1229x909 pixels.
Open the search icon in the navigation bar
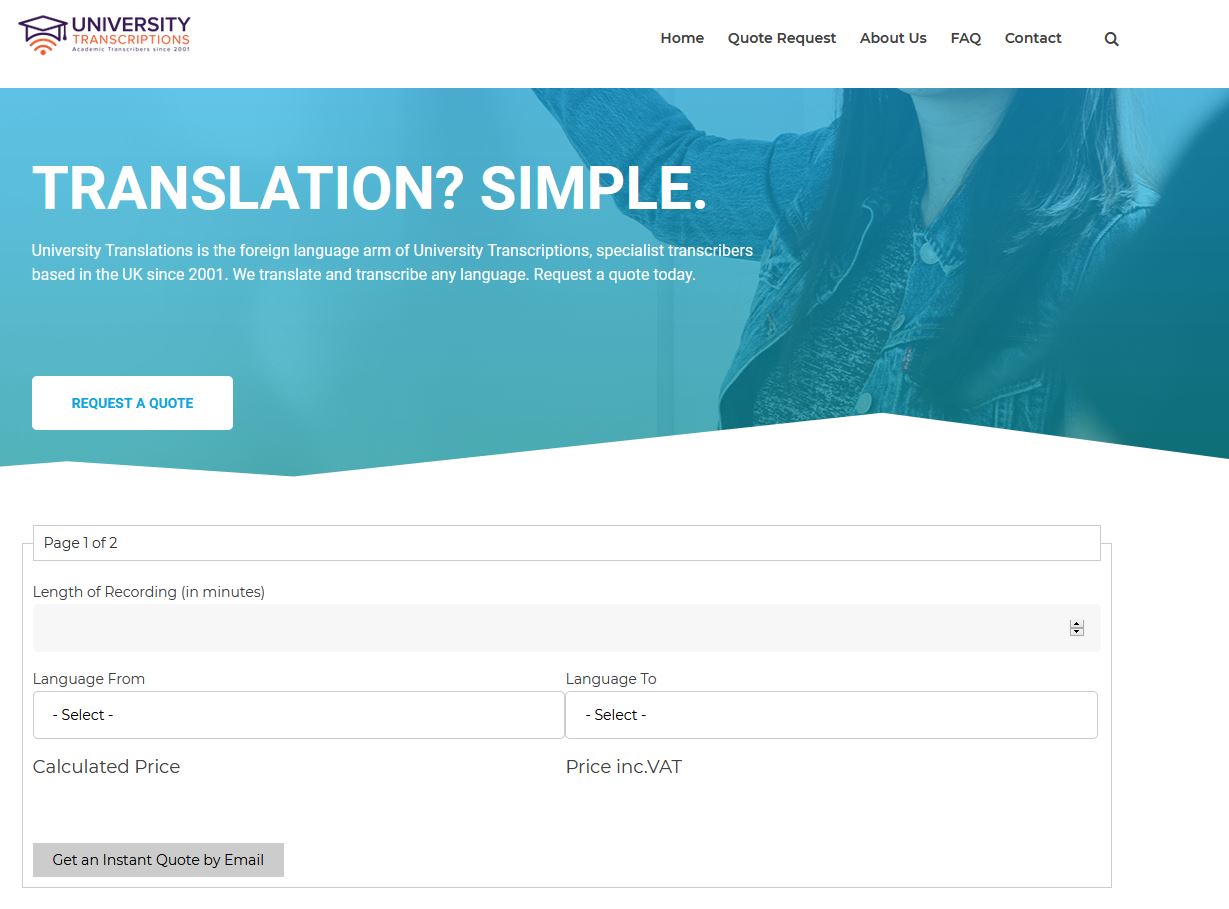[x=1111, y=38]
